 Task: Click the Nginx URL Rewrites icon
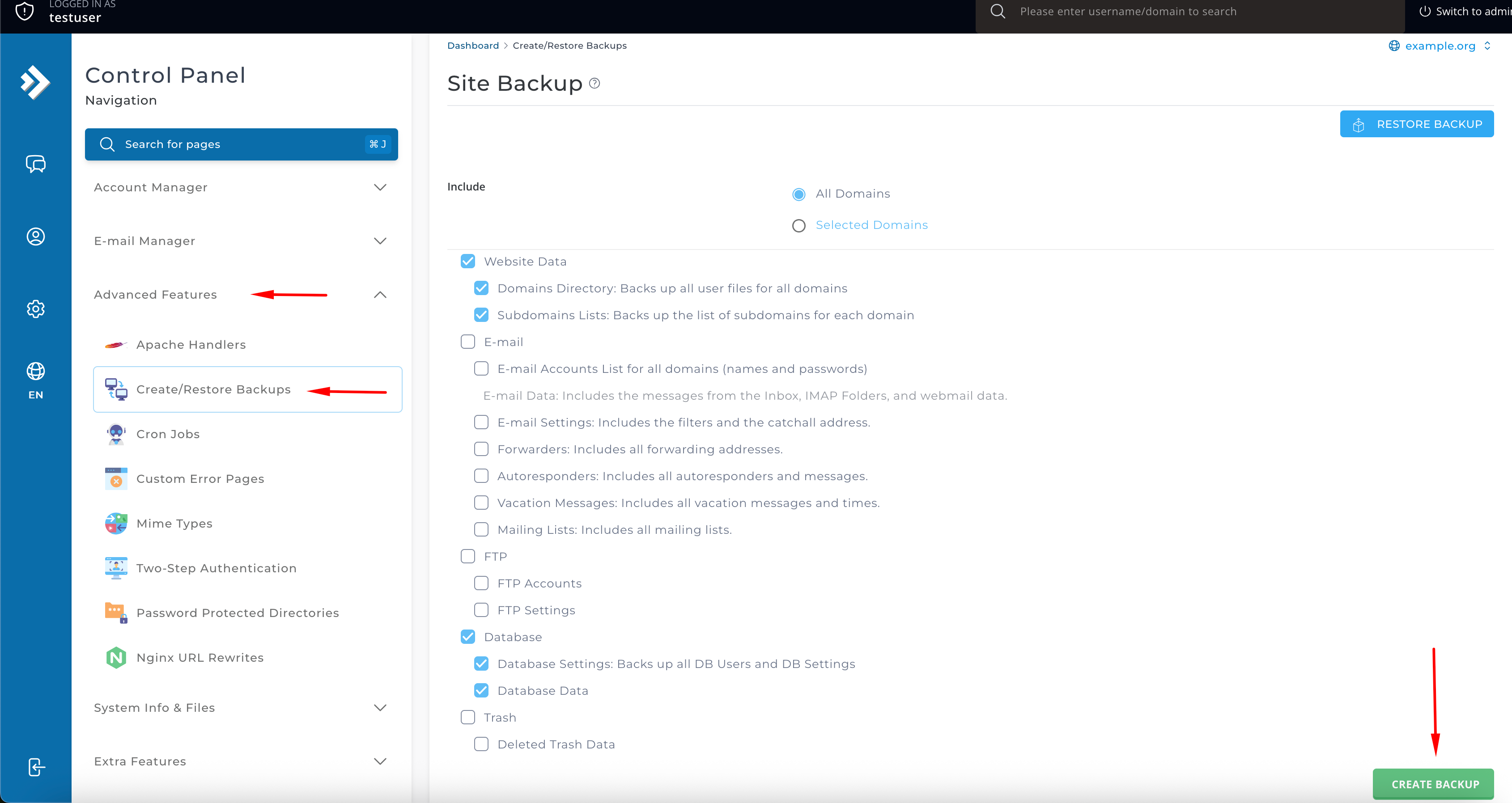pyautogui.click(x=115, y=658)
